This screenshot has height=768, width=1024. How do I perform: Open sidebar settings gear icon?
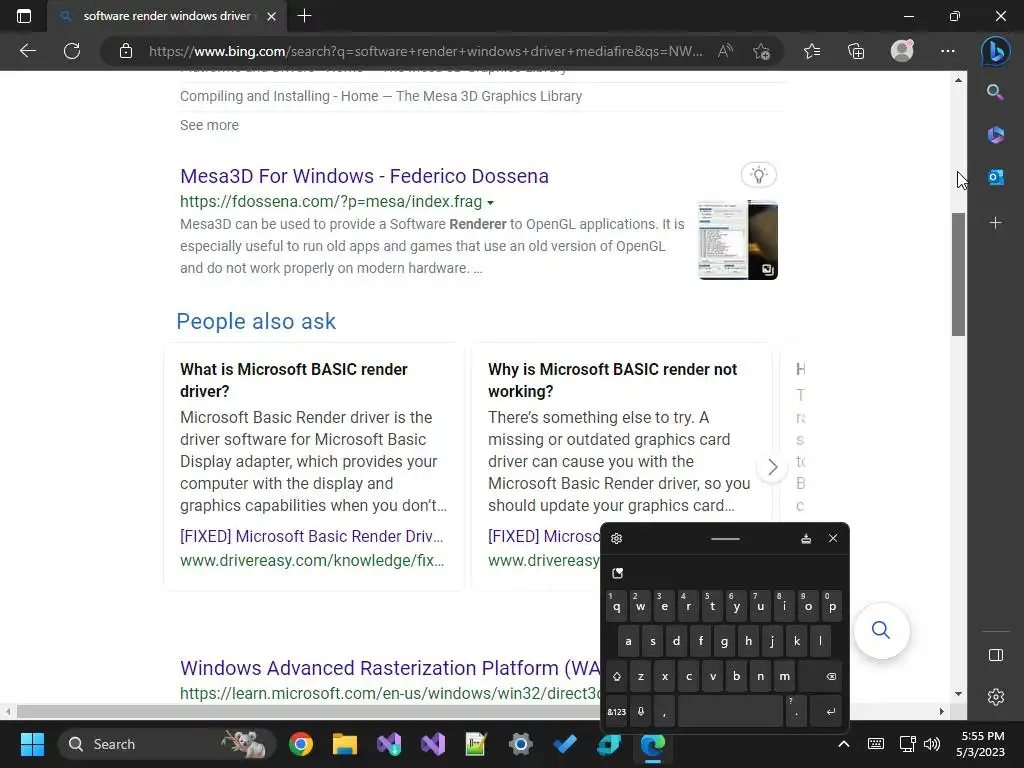[x=995, y=697]
